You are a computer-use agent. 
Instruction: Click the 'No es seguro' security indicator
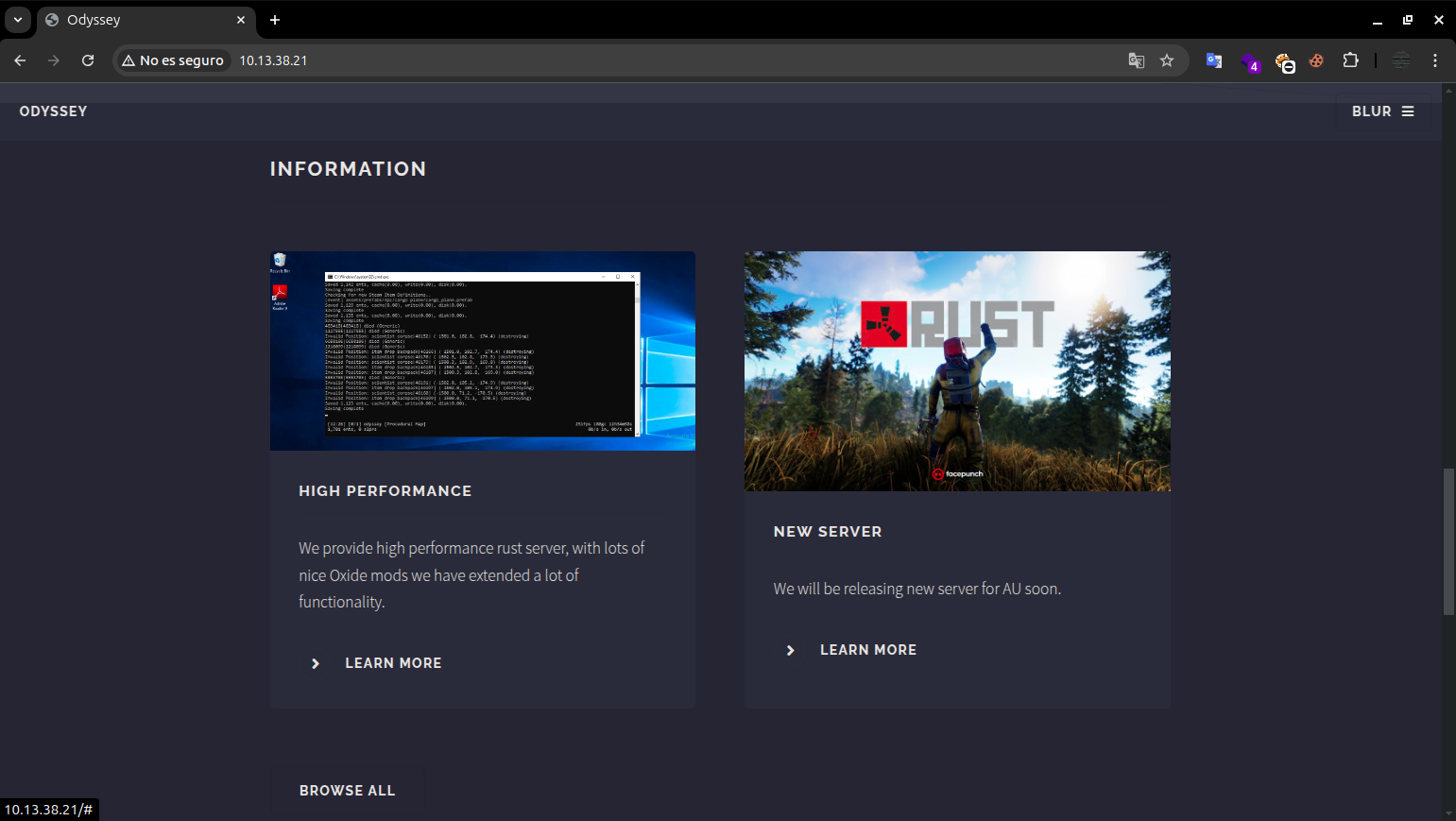(x=173, y=60)
